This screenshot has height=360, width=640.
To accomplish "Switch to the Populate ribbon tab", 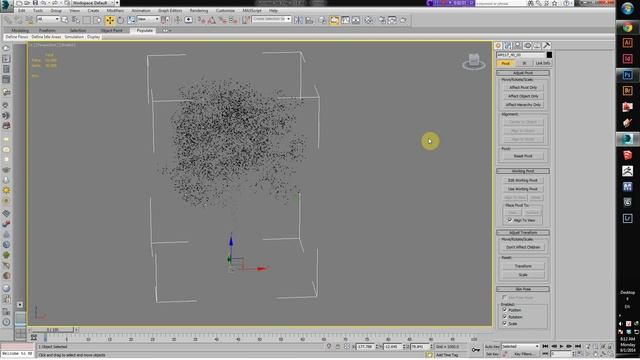I will [x=144, y=30].
